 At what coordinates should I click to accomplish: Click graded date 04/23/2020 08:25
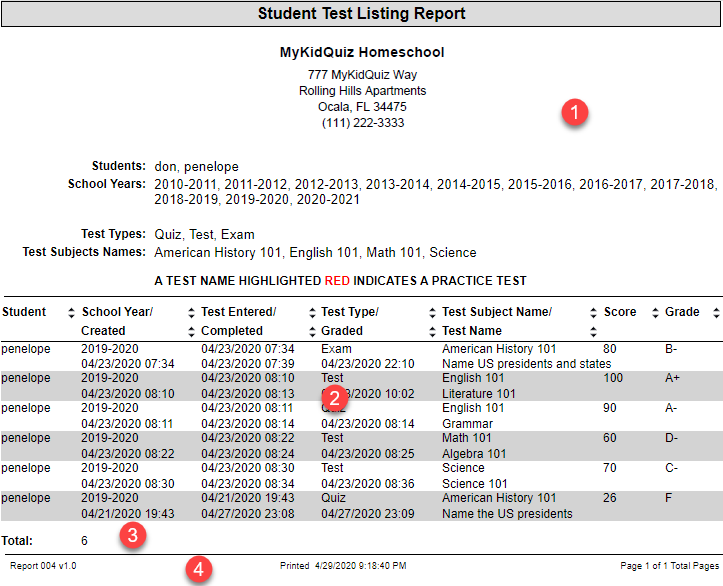click(x=367, y=454)
